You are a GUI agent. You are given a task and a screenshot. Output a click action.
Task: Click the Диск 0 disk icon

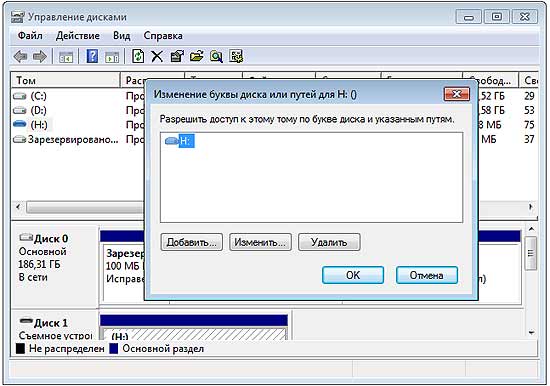26,238
